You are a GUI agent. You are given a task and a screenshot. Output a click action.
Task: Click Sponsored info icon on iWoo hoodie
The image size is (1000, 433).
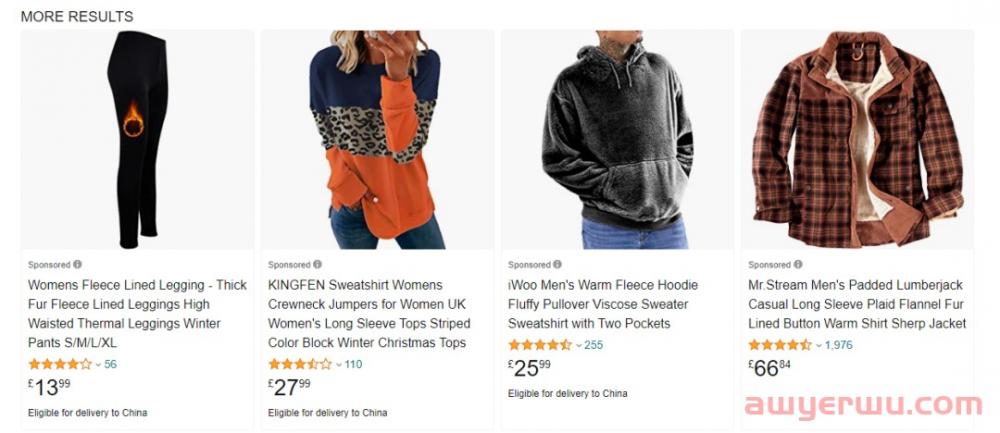click(557, 264)
